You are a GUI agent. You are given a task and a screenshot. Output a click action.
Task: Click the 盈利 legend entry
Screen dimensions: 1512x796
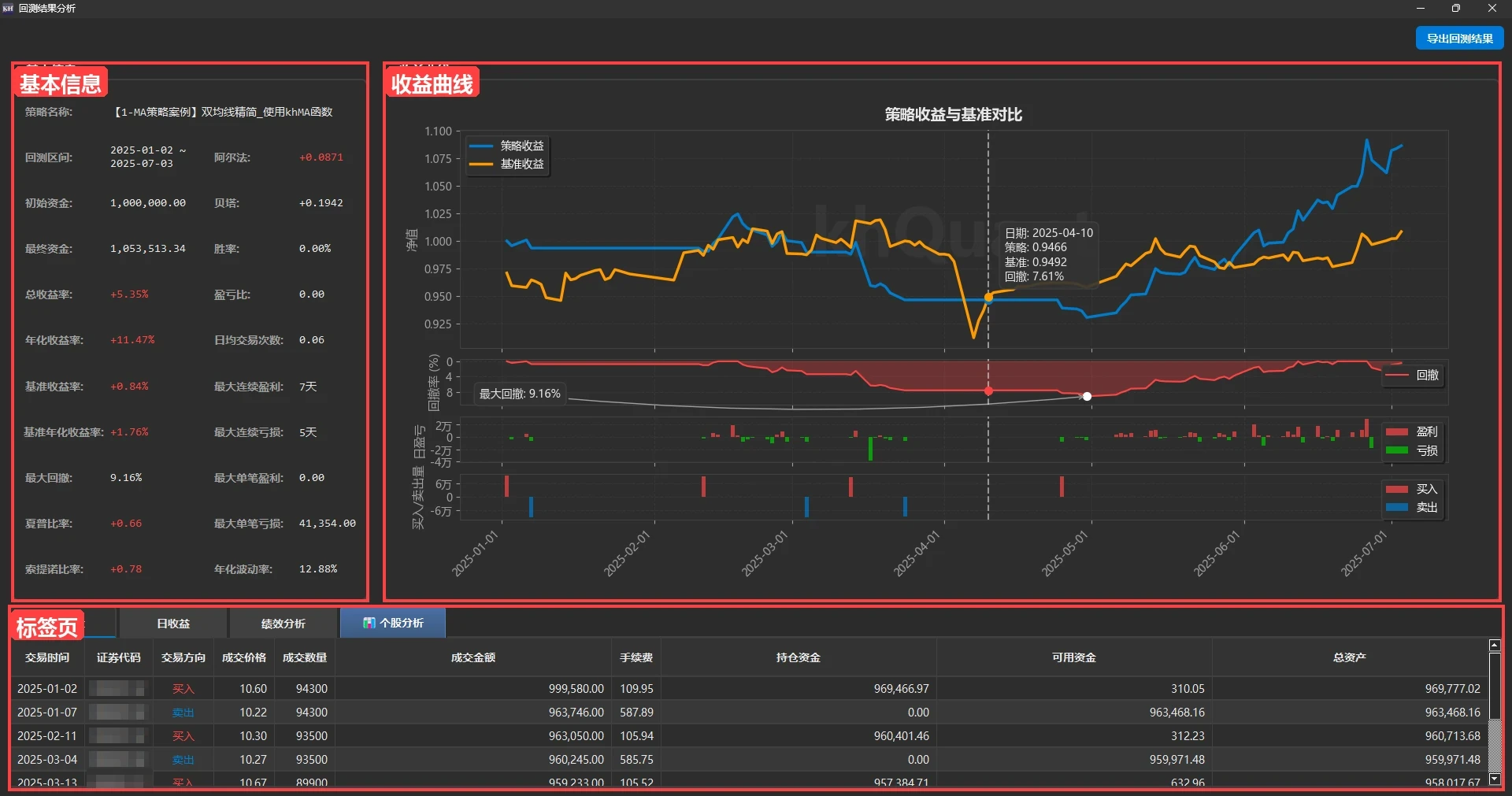click(1414, 431)
